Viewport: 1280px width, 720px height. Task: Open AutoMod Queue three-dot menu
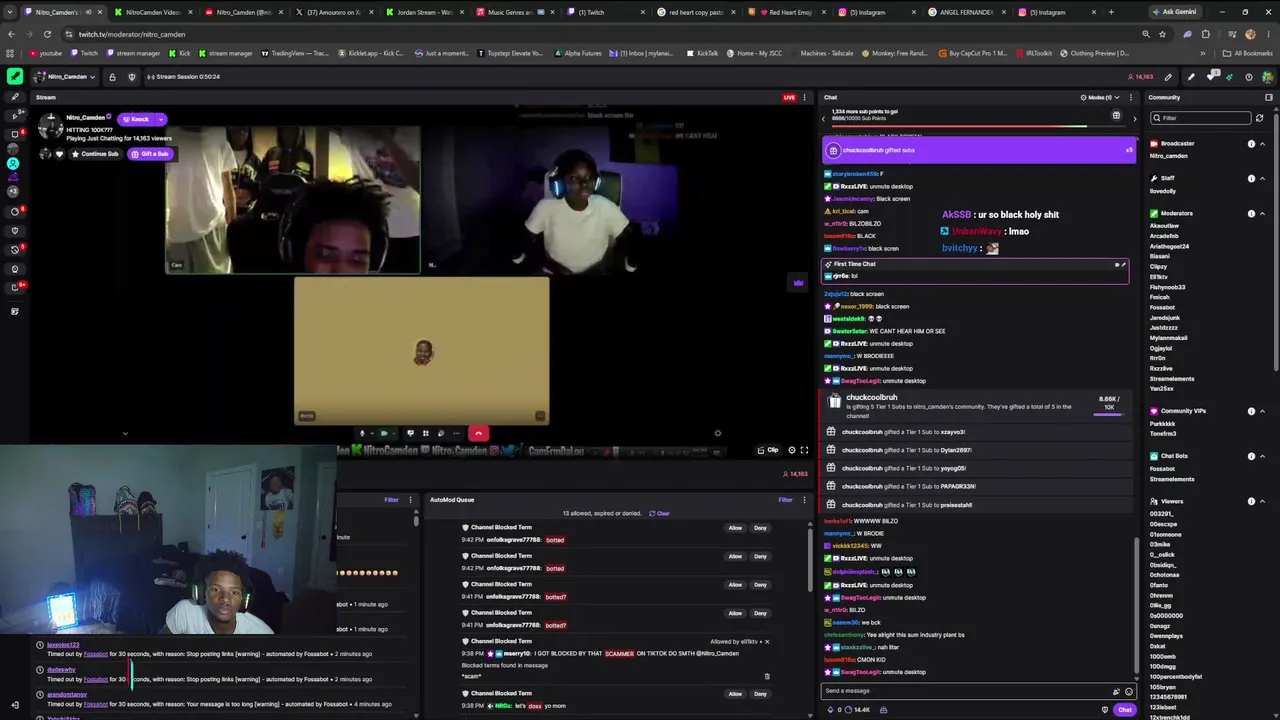pos(804,500)
